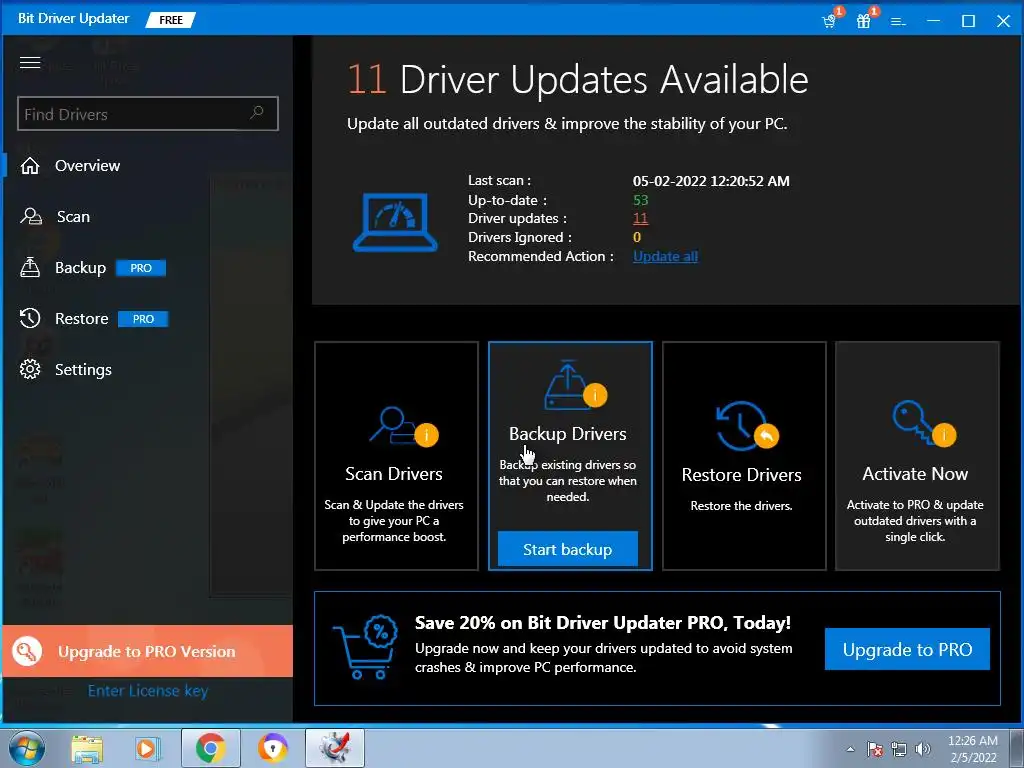
Task: Select the Scan Drivers card
Action: click(396, 456)
